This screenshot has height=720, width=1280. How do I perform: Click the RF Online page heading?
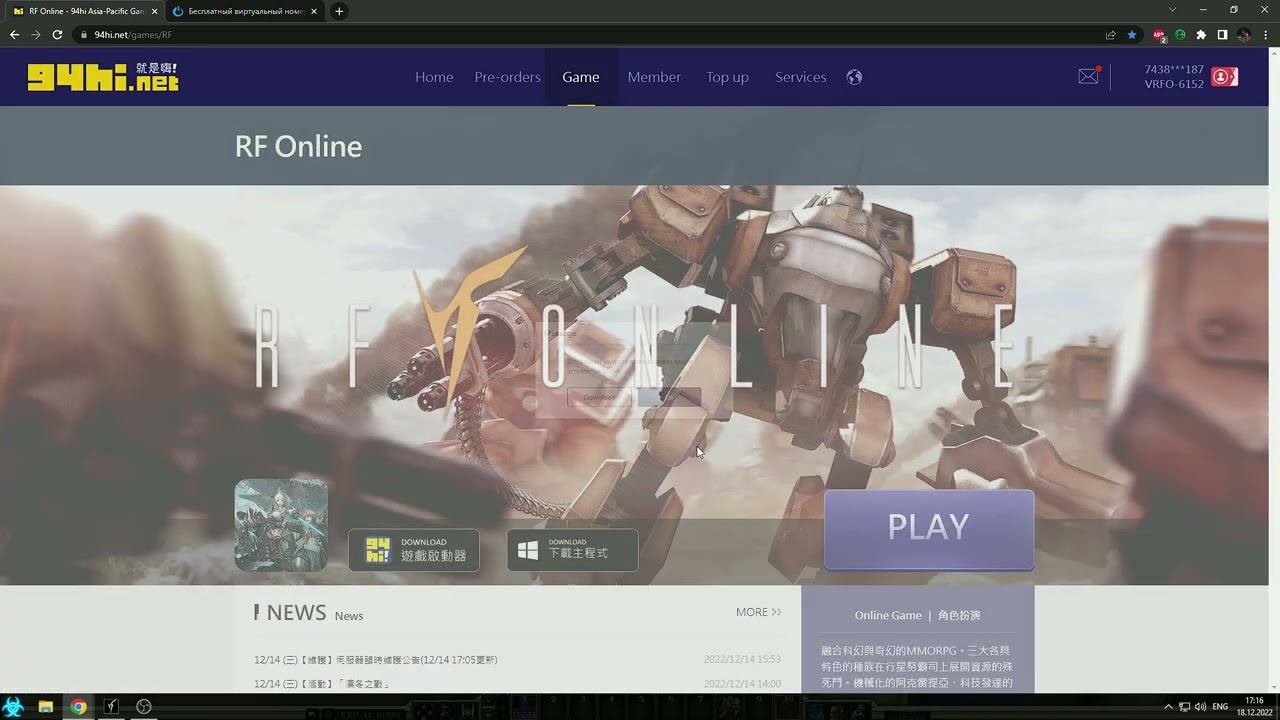point(298,146)
